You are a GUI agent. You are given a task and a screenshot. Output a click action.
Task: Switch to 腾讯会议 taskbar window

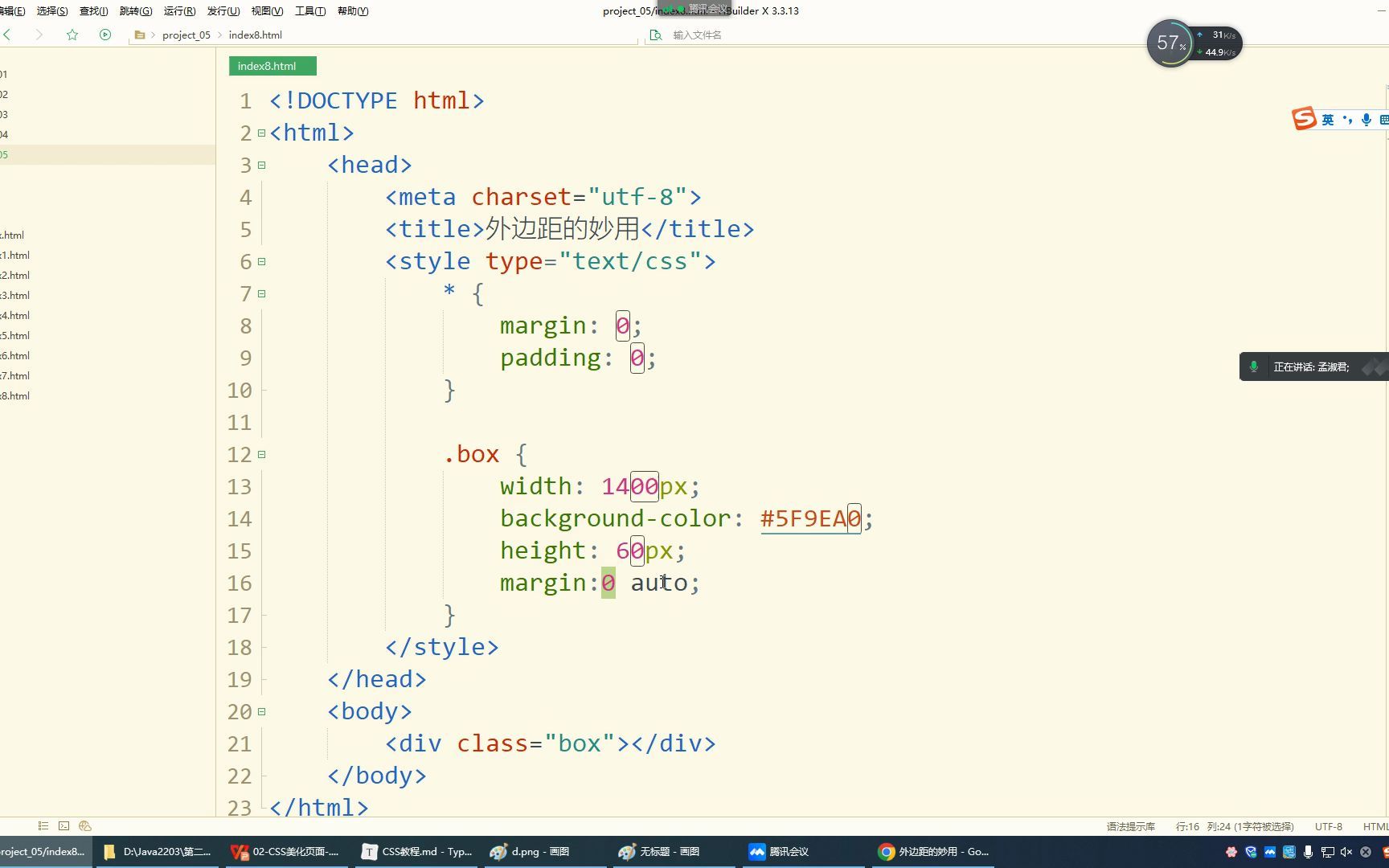(x=803, y=851)
